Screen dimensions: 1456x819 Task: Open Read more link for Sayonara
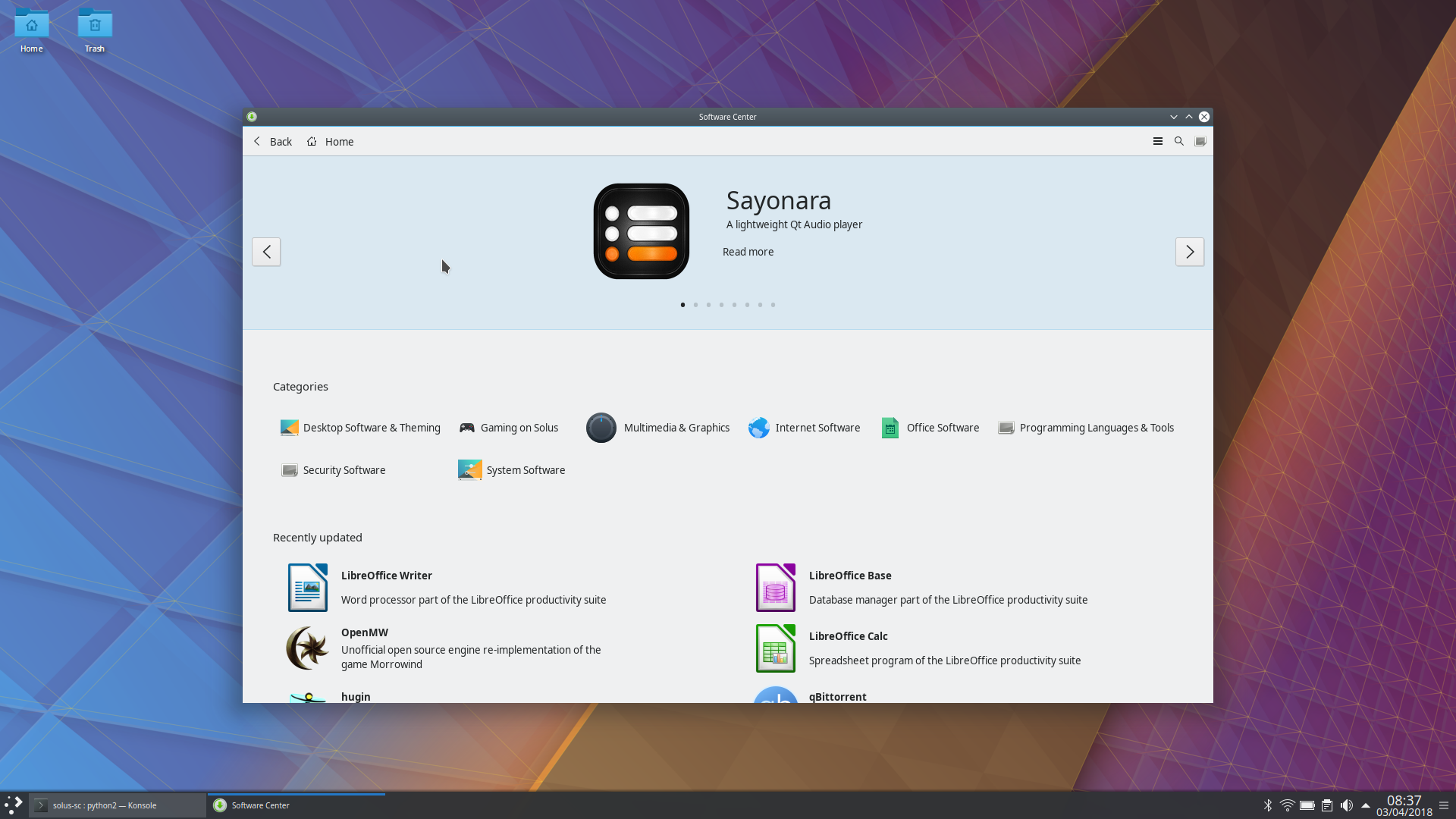click(748, 252)
